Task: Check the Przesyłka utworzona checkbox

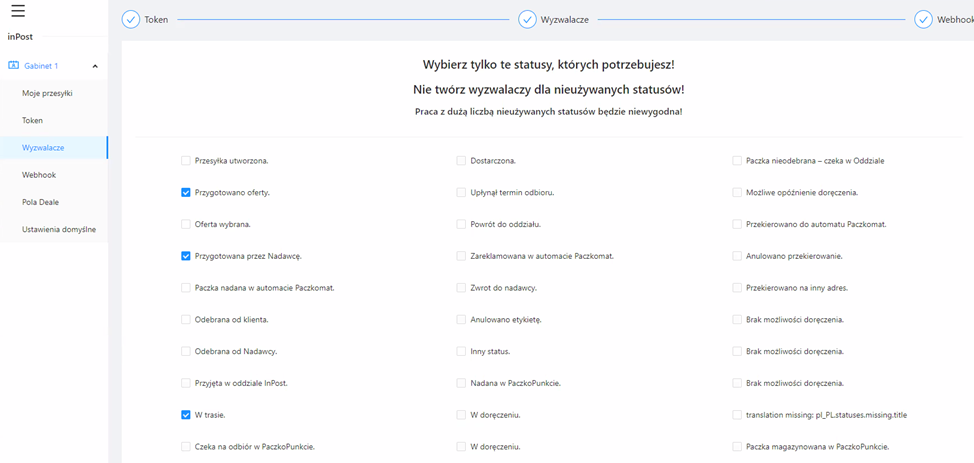Action: coord(185,160)
